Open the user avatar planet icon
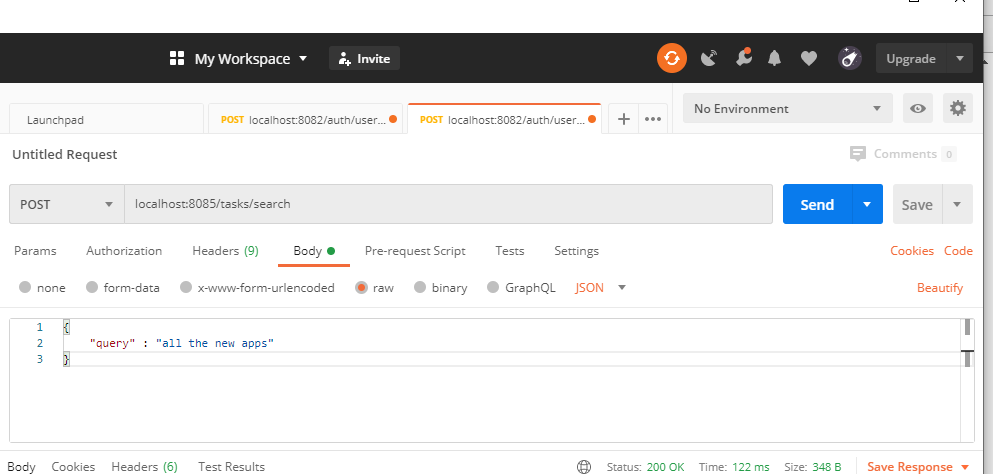This screenshot has height=474, width=993. tap(850, 58)
